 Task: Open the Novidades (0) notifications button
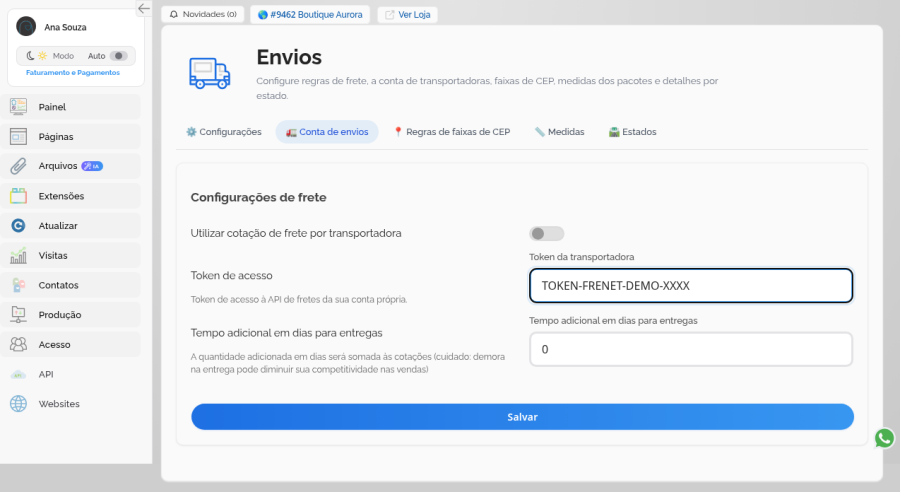(x=203, y=14)
